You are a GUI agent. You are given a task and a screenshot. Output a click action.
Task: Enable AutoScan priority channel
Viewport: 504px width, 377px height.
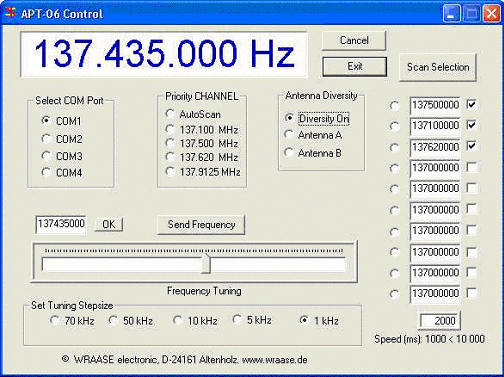pyautogui.click(x=193, y=114)
